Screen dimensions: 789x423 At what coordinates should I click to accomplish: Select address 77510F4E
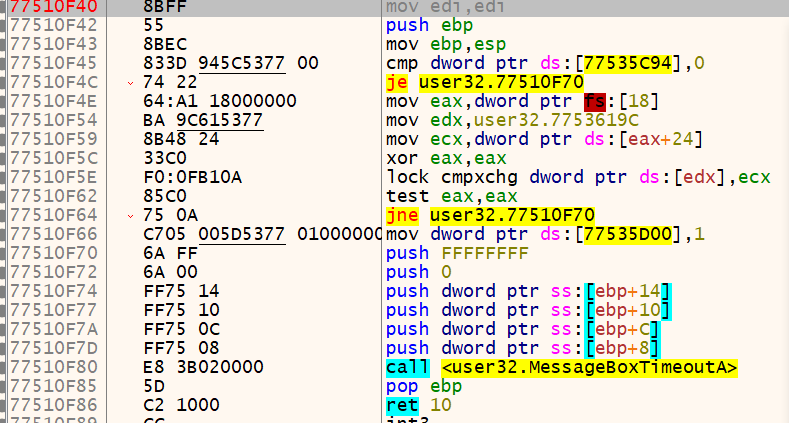pyautogui.click(x=54, y=101)
